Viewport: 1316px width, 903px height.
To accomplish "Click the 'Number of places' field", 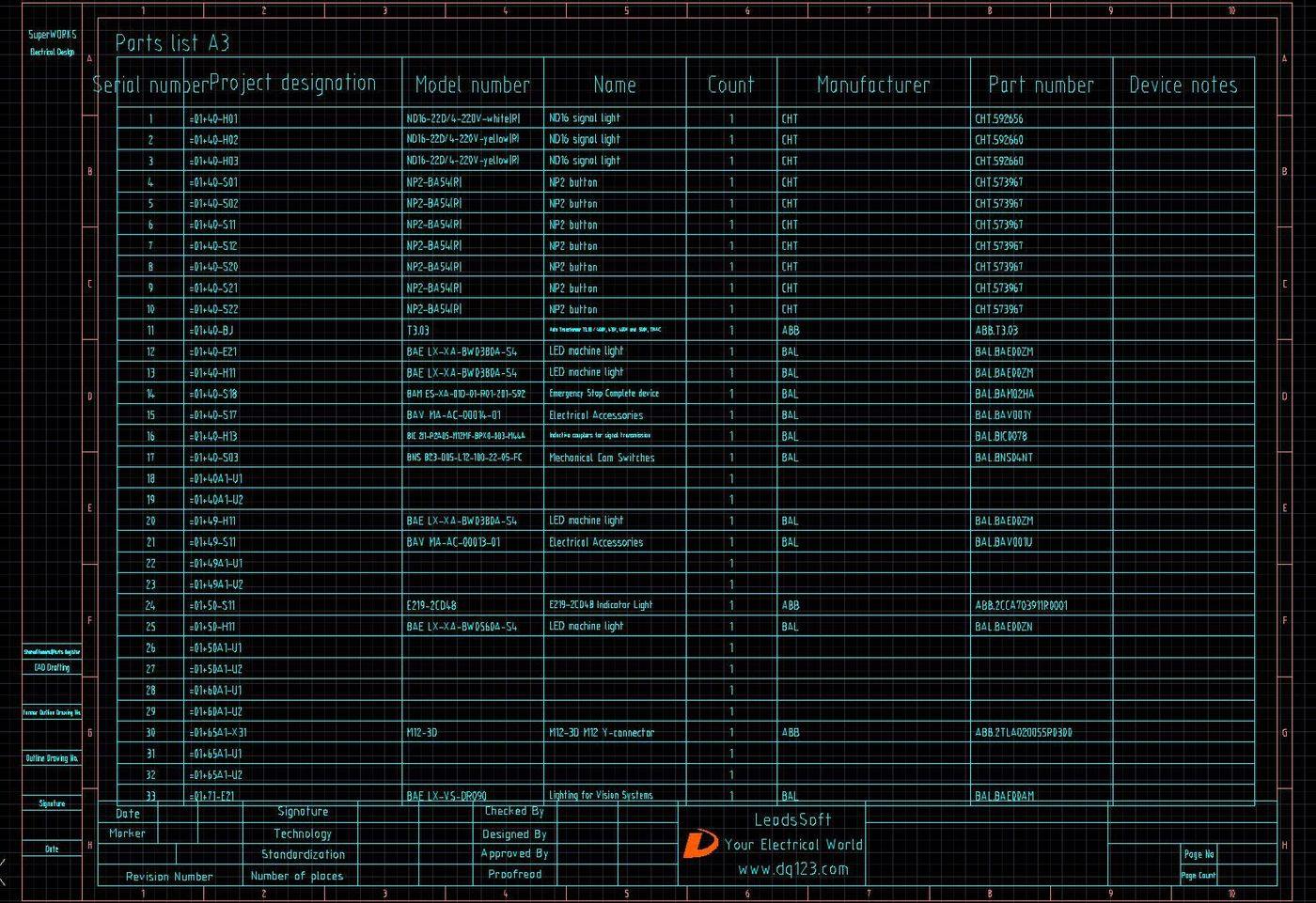I will tap(297, 876).
